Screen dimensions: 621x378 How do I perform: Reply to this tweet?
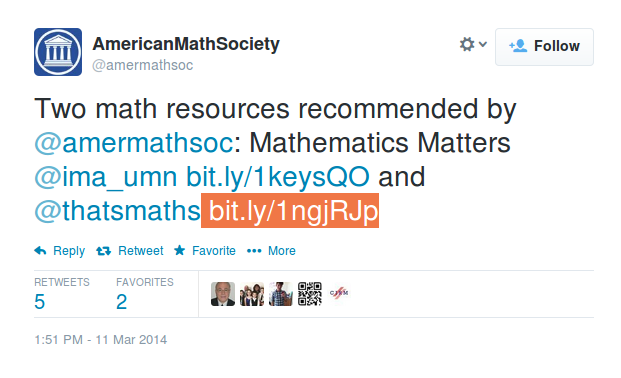60,251
